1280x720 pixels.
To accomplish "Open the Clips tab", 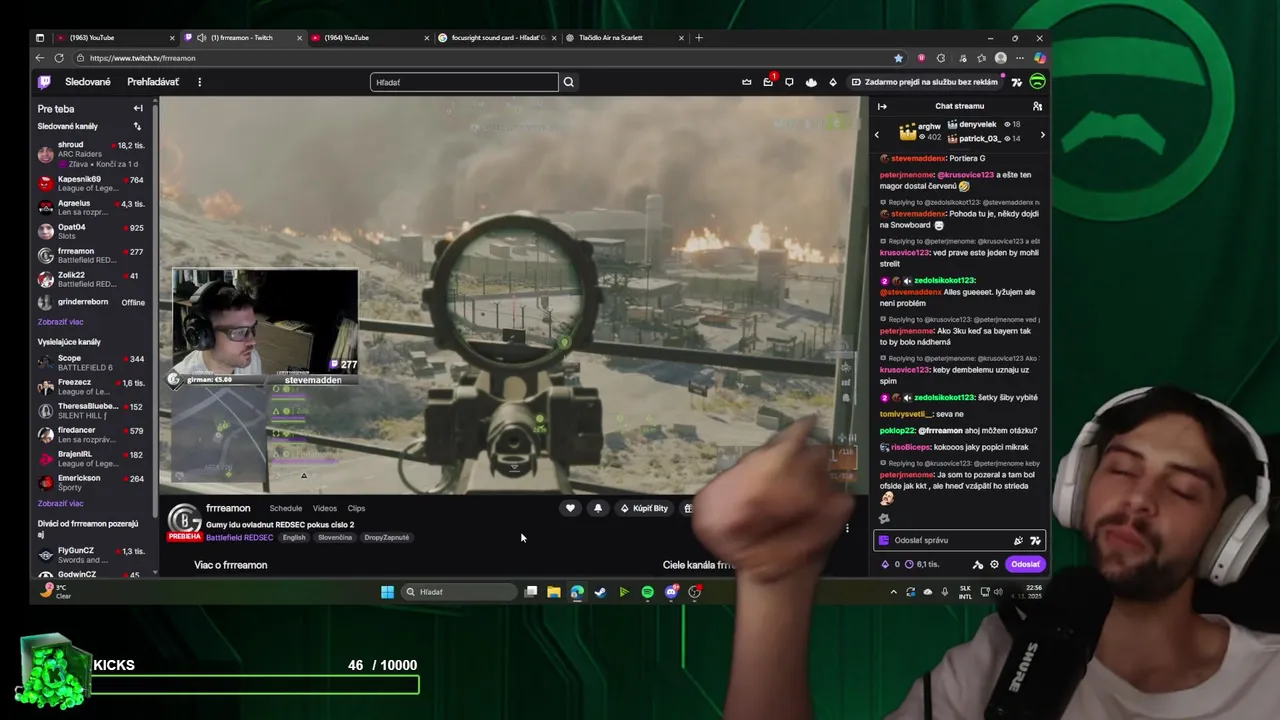I will coord(356,508).
